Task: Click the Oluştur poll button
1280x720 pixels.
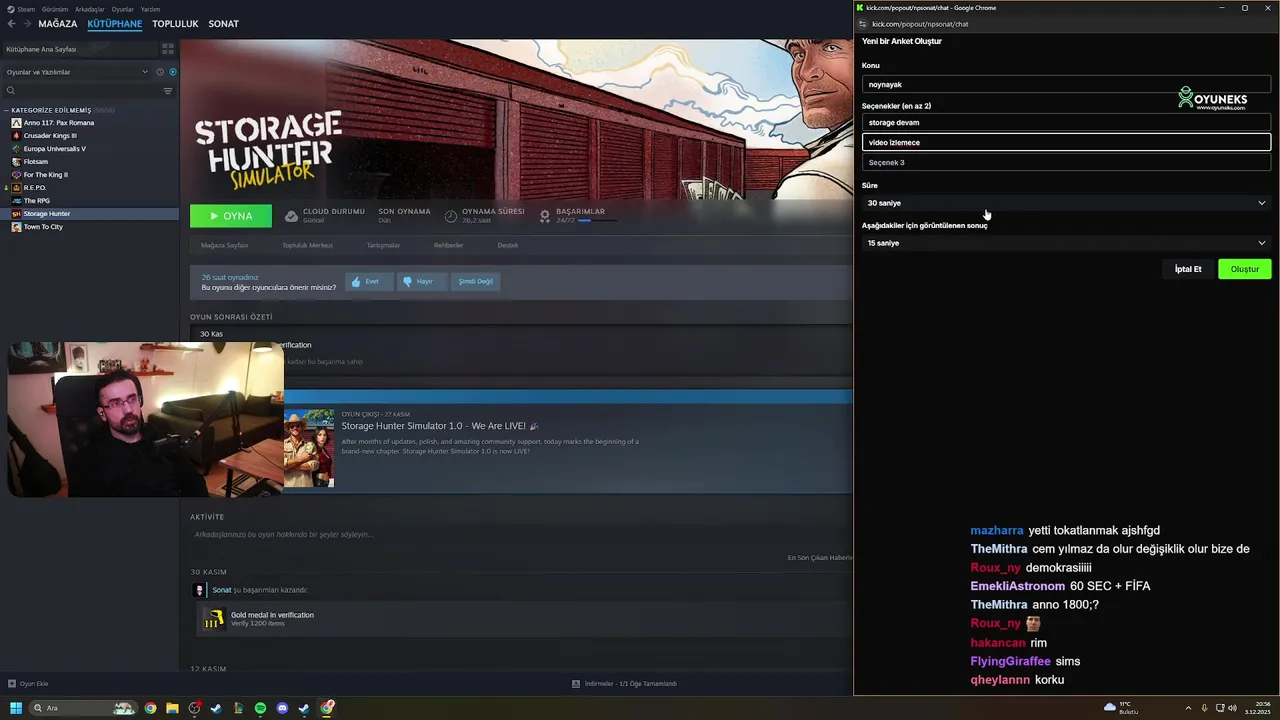Action: pos(1245,269)
